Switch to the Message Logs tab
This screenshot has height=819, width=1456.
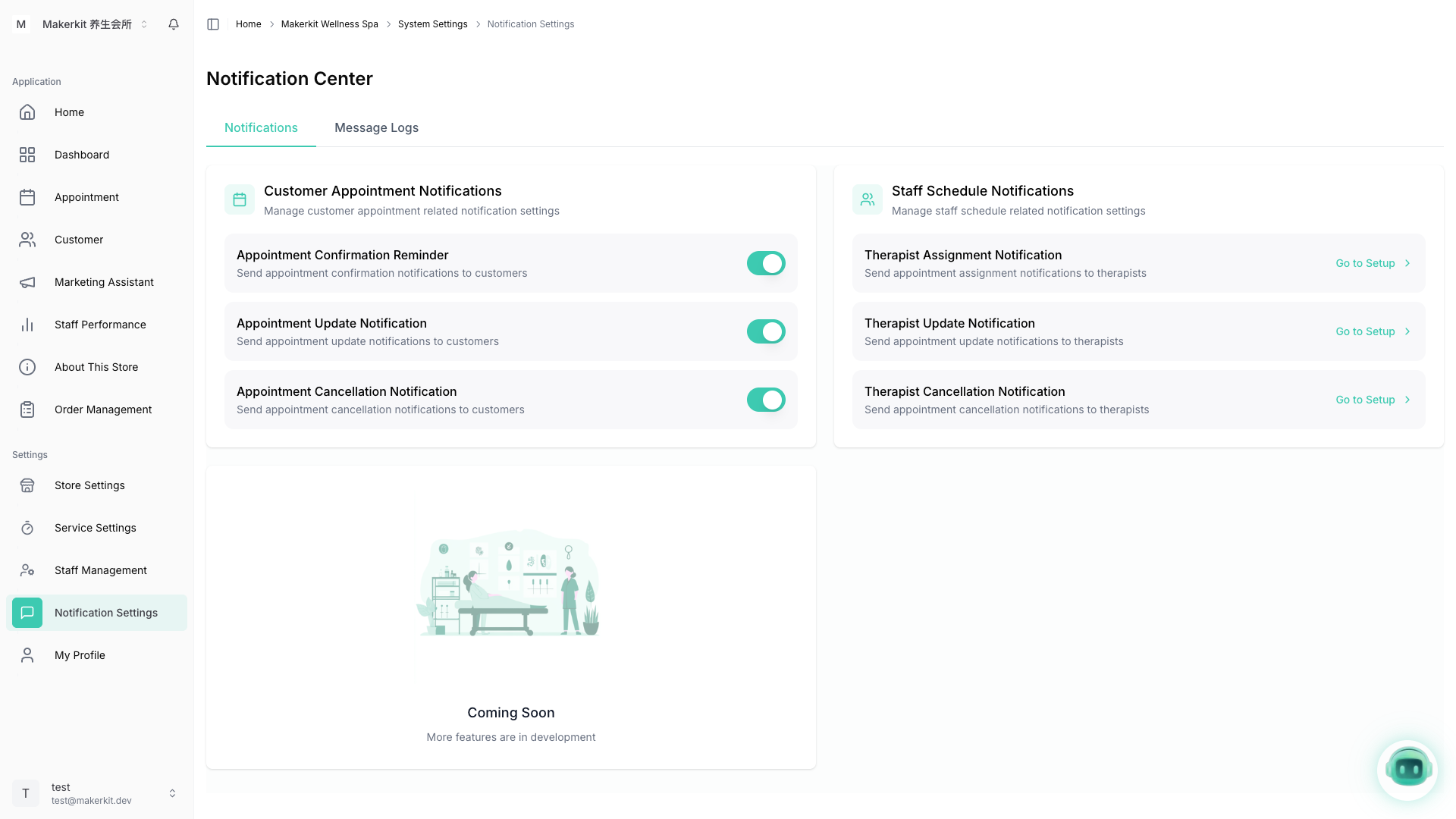pos(376,127)
